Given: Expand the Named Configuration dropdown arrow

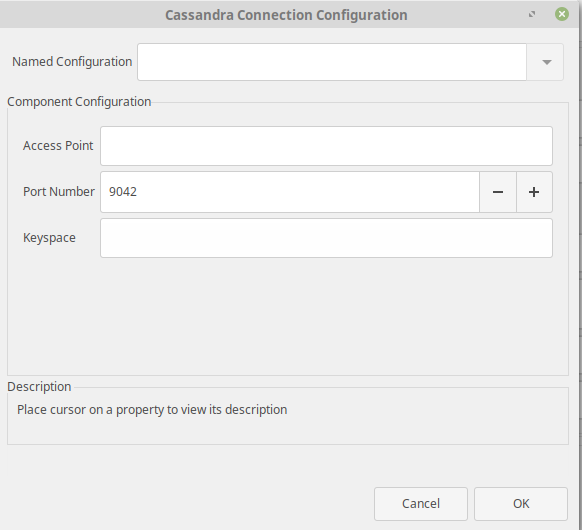Looking at the screenshot, I should tap(545, 62).
